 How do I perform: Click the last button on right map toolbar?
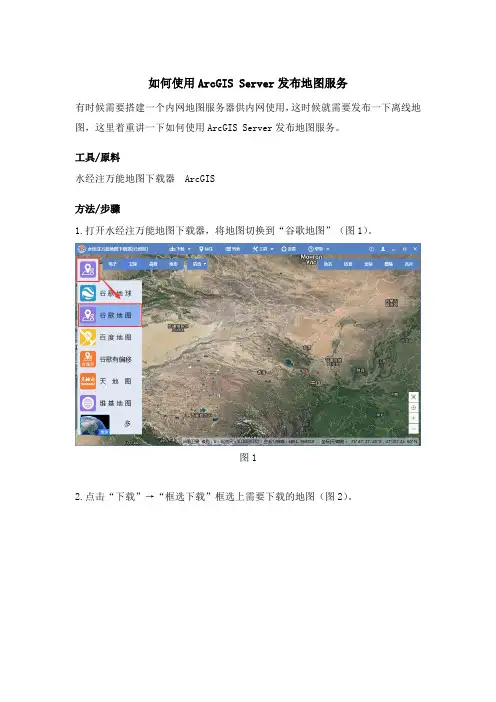click(409, 264)
